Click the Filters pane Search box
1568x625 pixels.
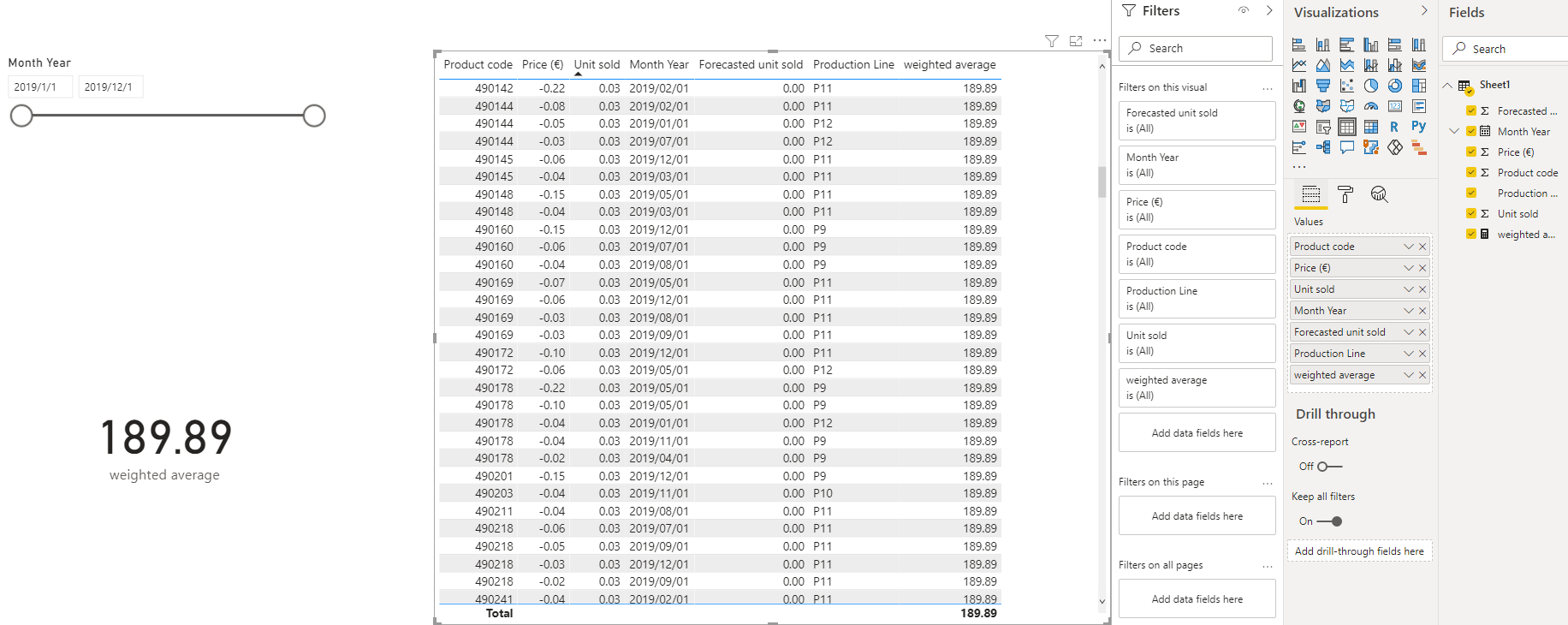point(1196,48)
